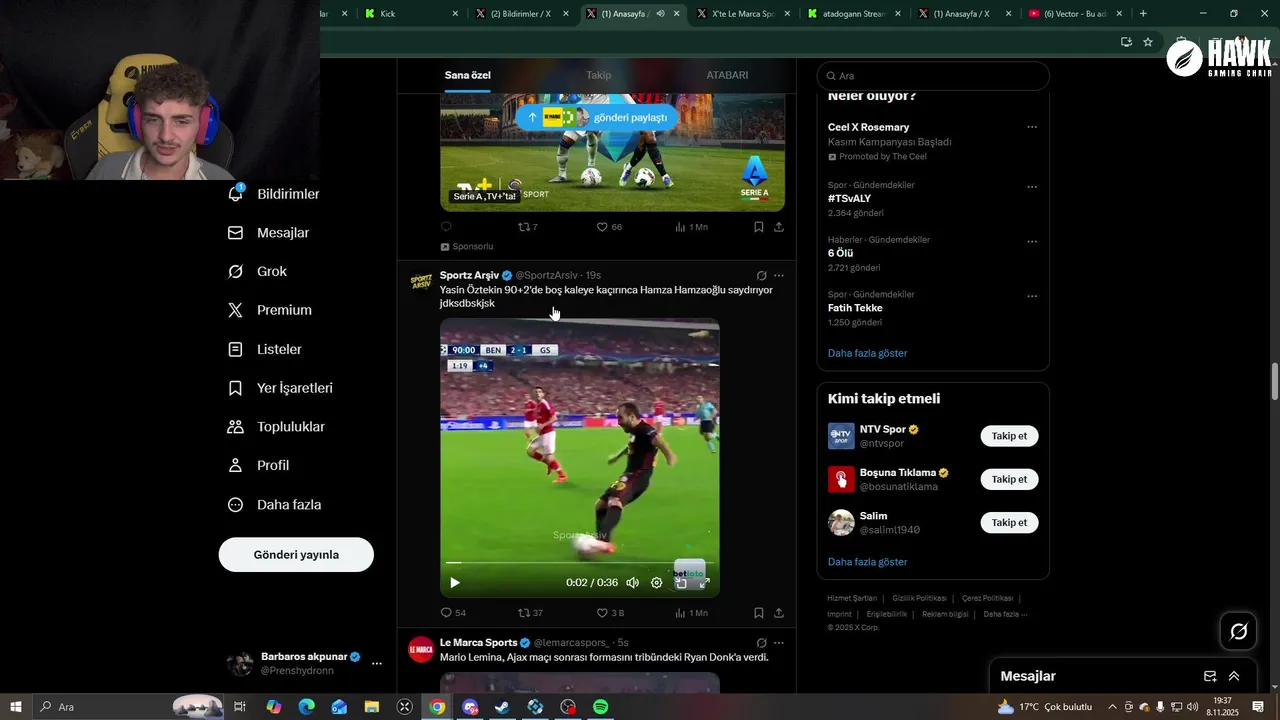Screen dimensions: 1280x720
Task: Open Yer İşaretleri bookmarks page
Action: click(x=280, y=388)
